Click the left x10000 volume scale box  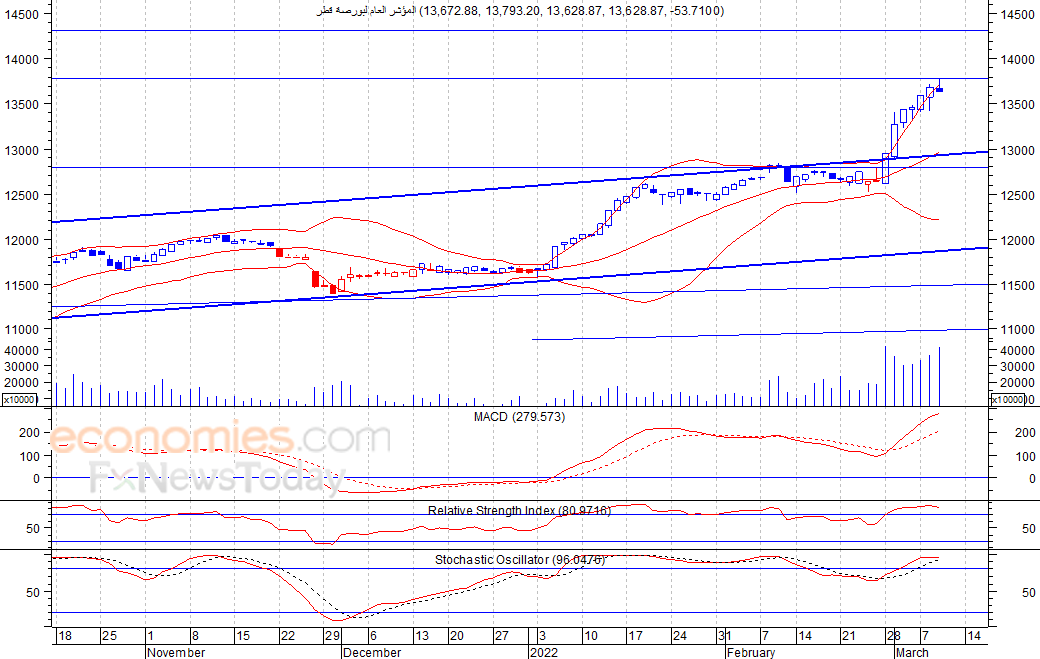[x=19, y=399]
